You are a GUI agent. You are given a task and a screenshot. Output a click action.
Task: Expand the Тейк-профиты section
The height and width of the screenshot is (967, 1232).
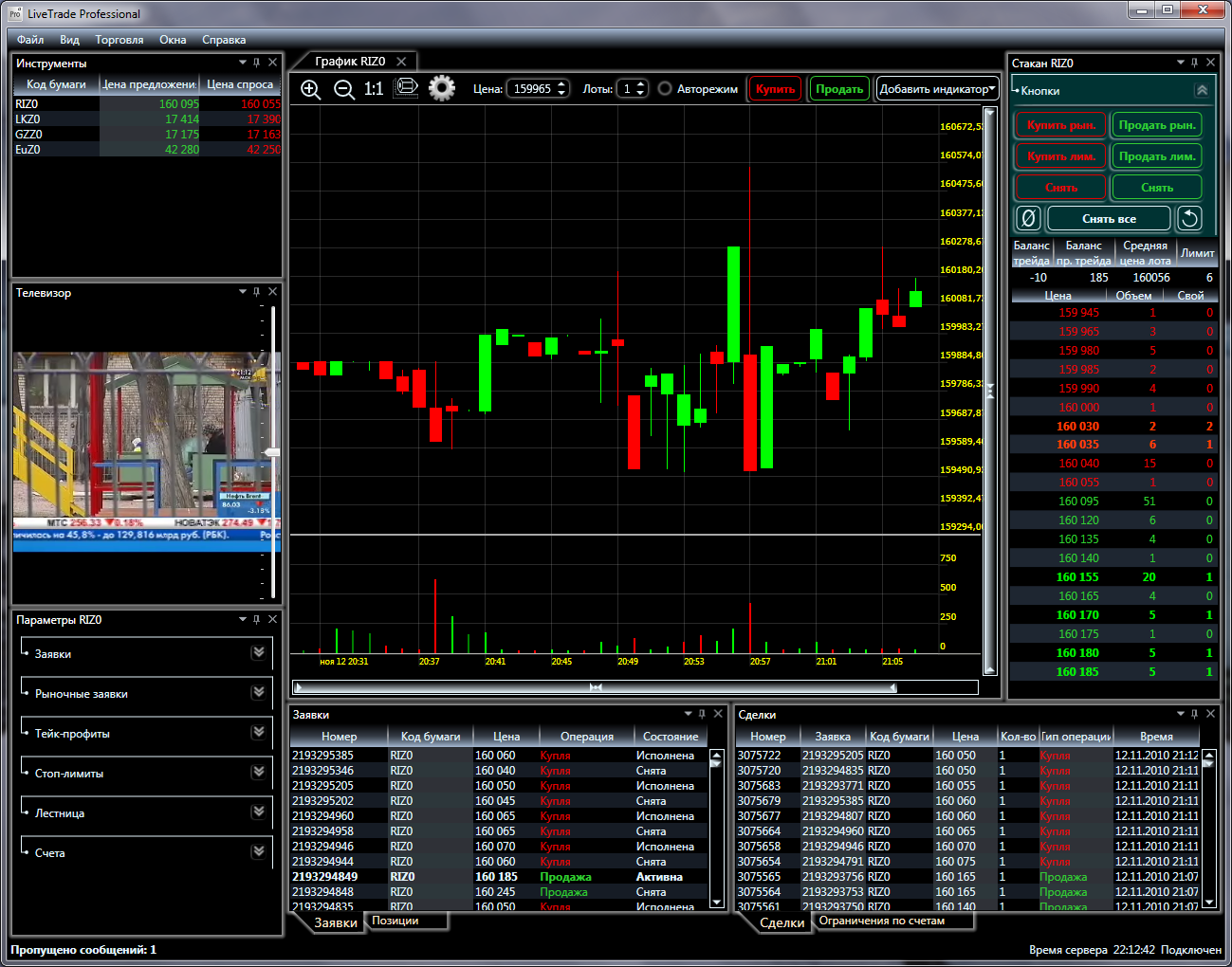(x=258, y=732)
